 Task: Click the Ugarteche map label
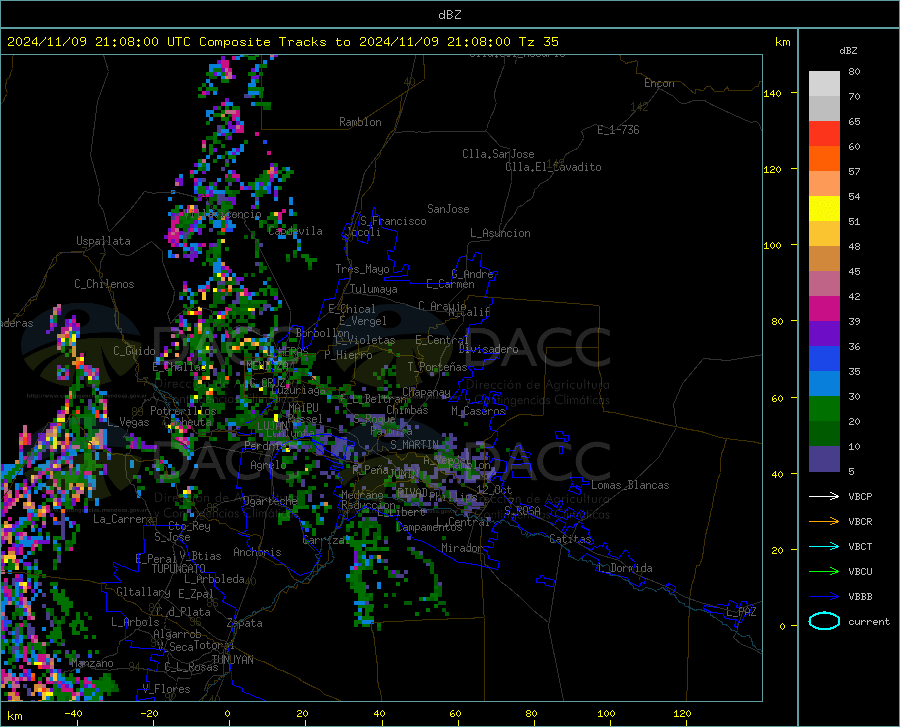tap(270, 500)
